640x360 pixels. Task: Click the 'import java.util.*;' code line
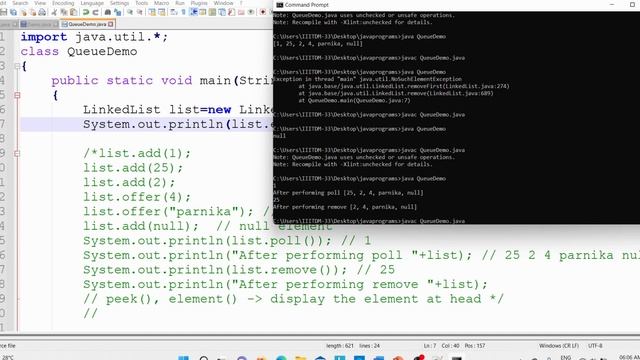pyautogui.click(x=94, y=37)
